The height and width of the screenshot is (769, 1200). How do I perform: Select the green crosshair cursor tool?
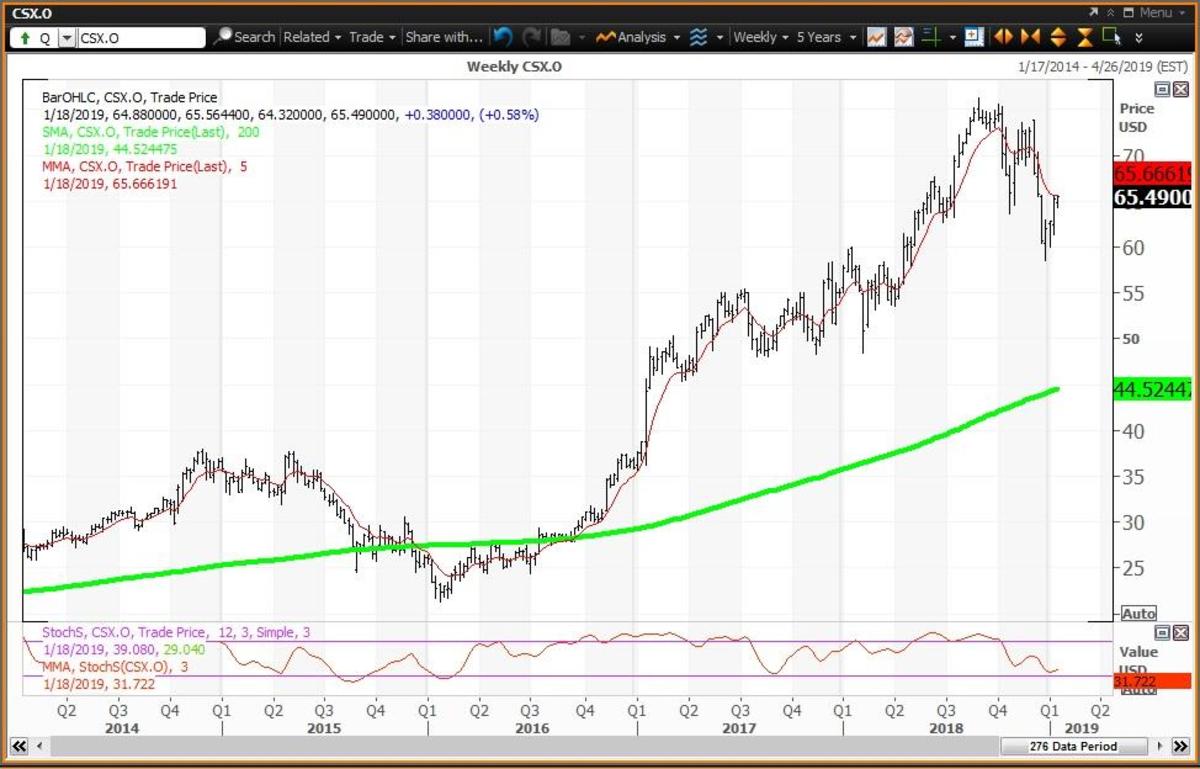pos(932,37)
